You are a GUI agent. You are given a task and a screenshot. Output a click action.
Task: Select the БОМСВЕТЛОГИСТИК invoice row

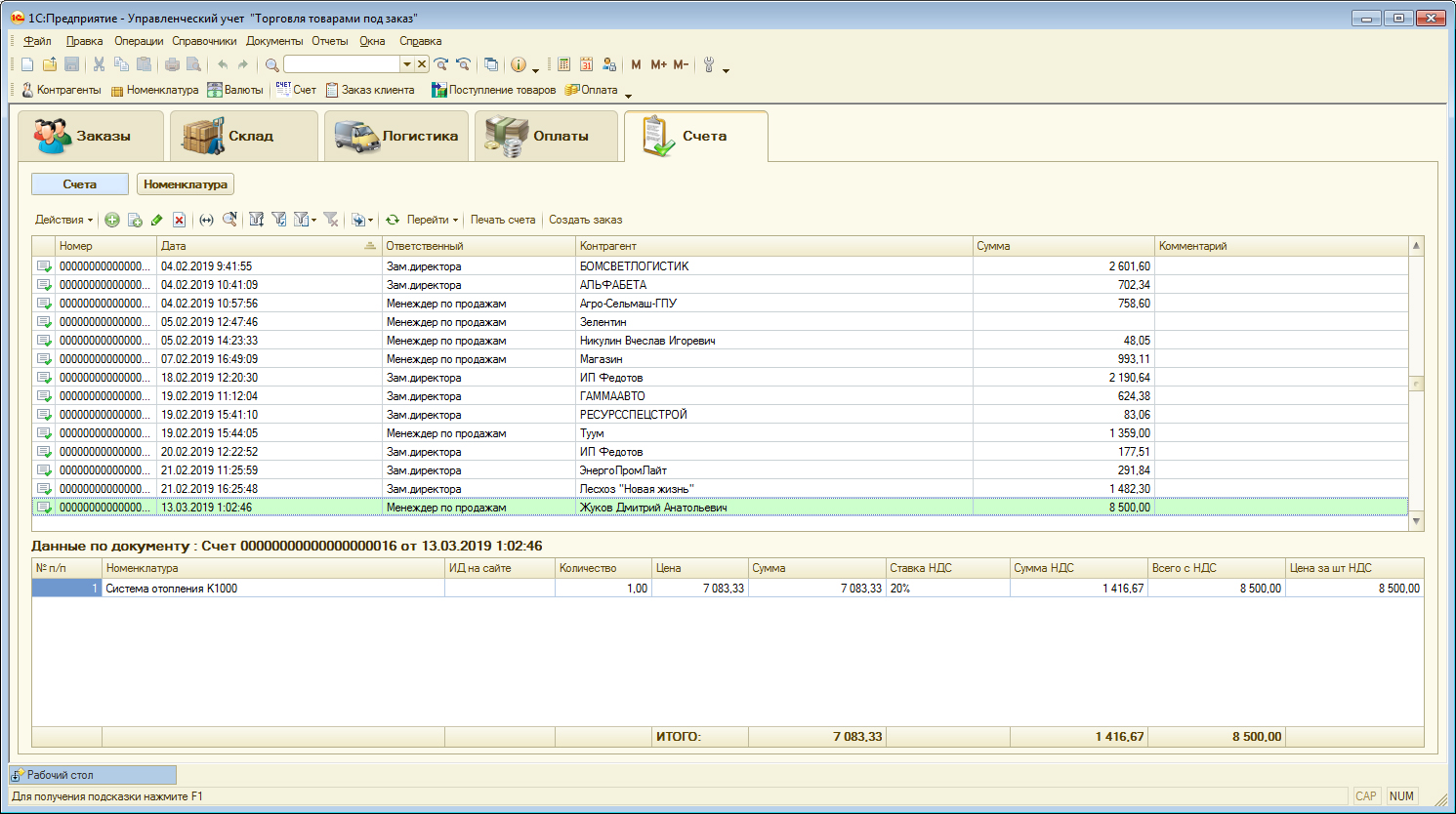click(635, 266)
